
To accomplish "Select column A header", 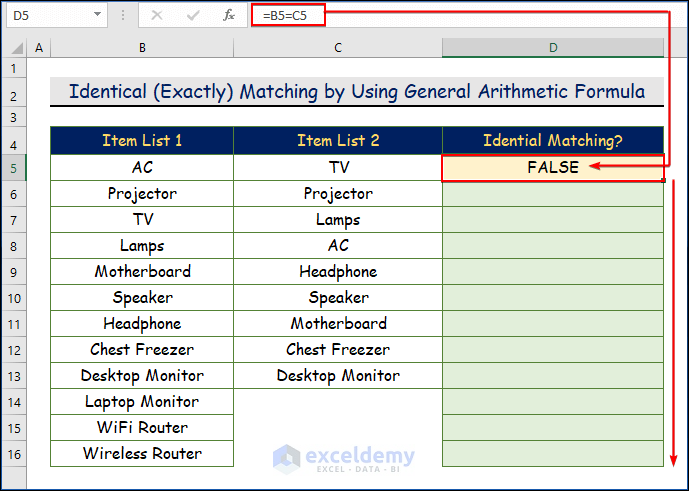I will click(39, 48).
